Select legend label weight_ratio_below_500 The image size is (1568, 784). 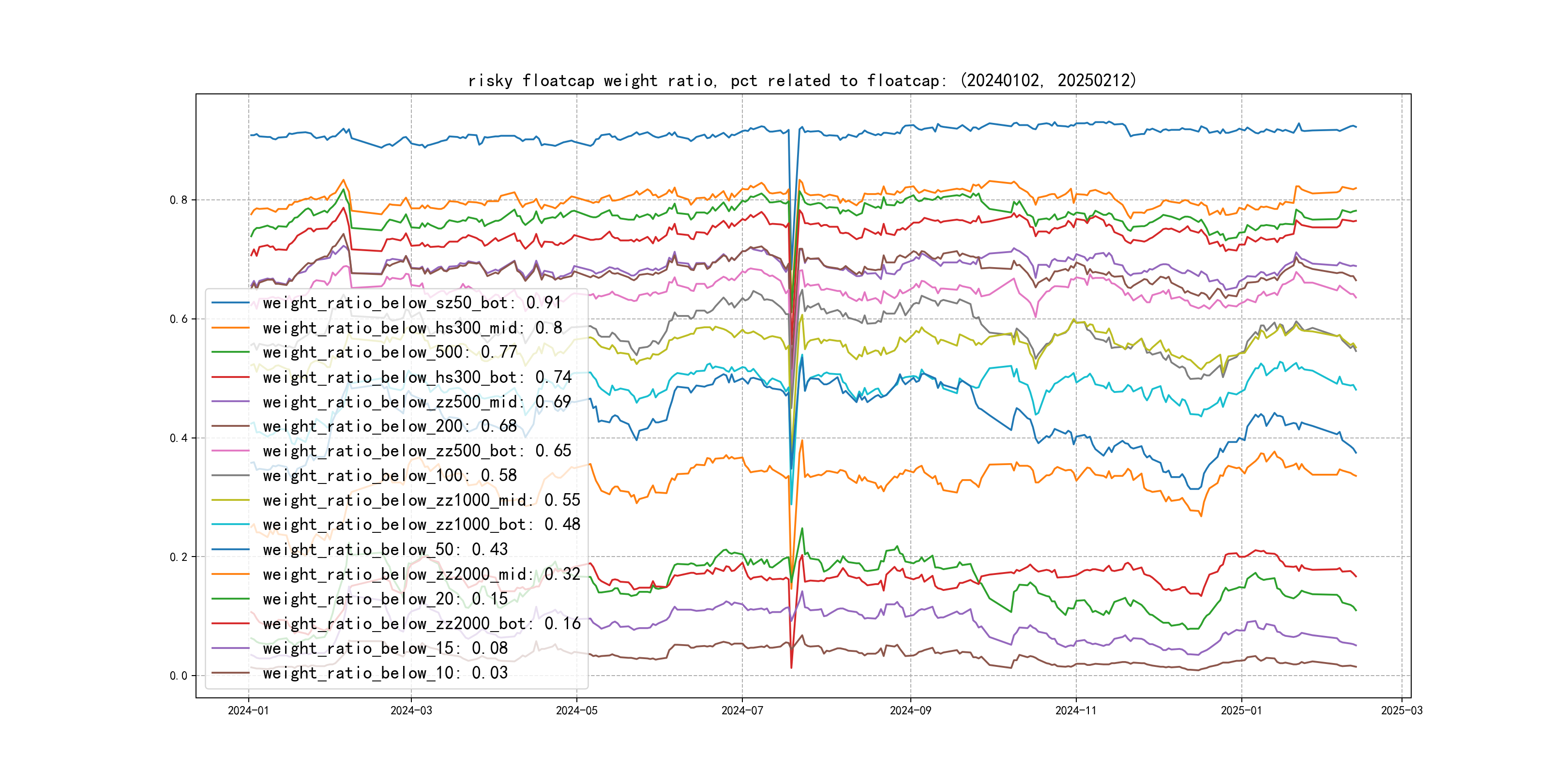point(390,352)
